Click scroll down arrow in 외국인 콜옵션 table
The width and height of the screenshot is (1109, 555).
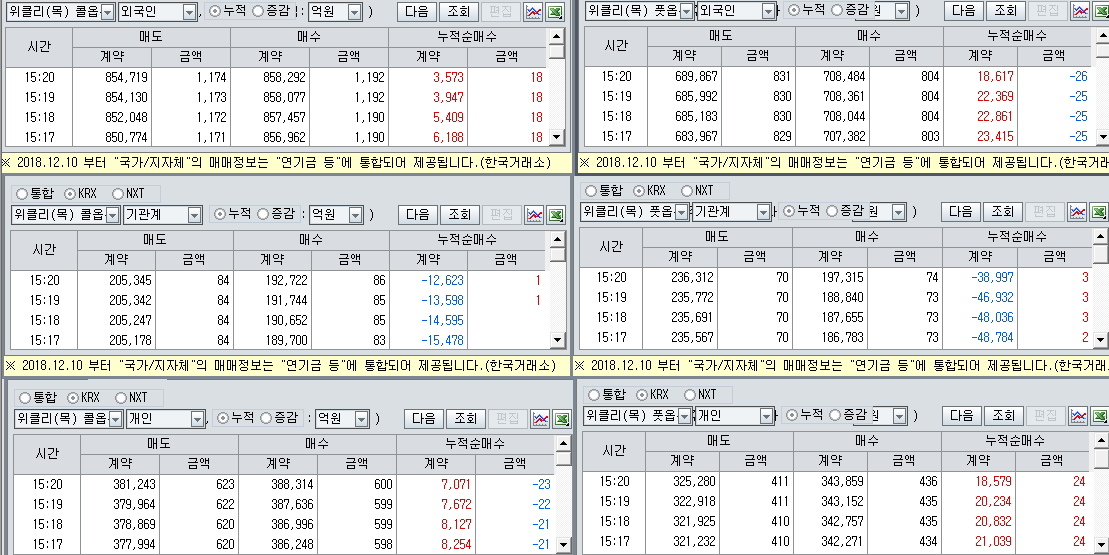pyautogui.click(x=556, y=139)
